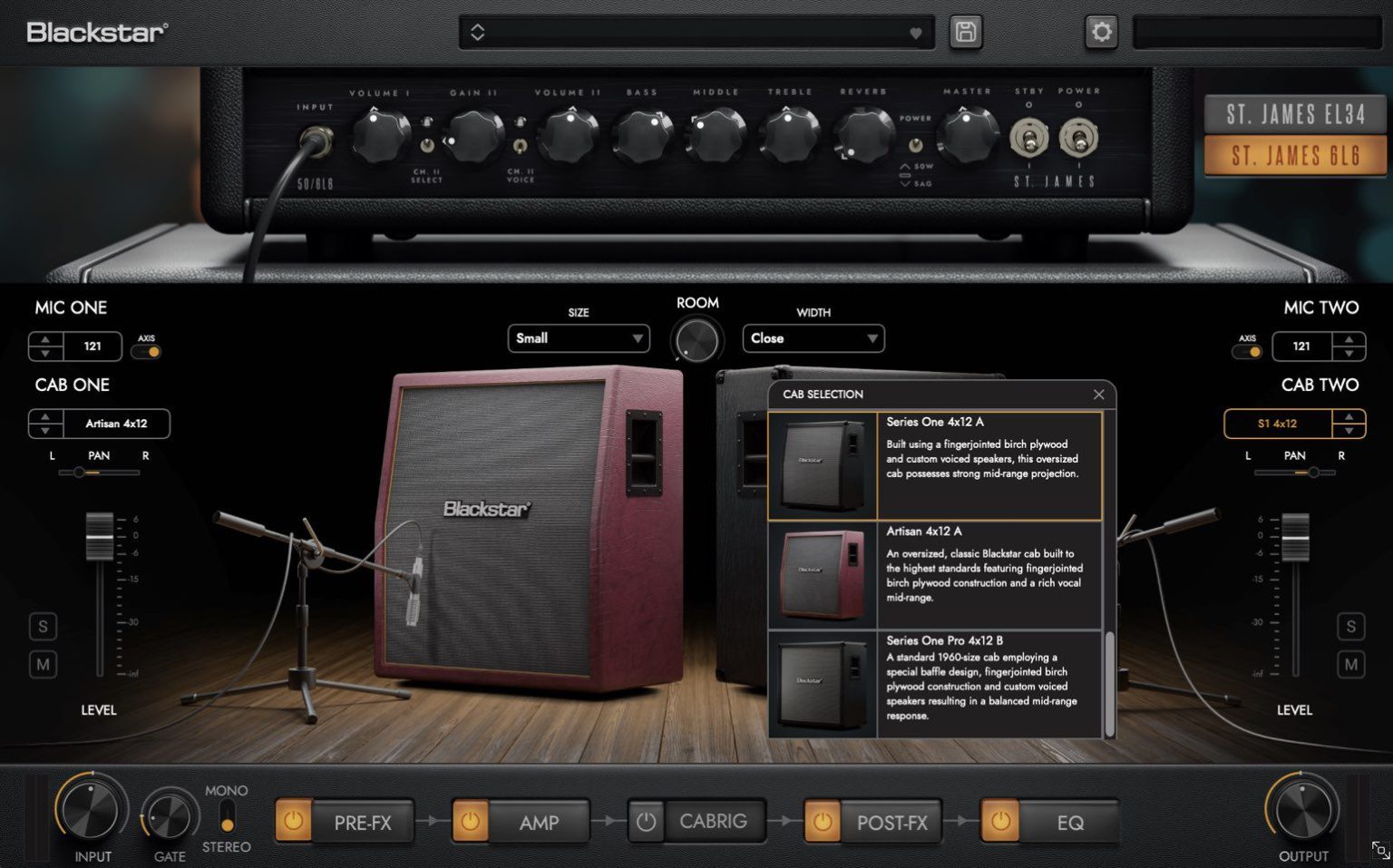Click the POST-FX block in the signal chain
This screenshot has height=868, width=1393.
click(891, 822)
